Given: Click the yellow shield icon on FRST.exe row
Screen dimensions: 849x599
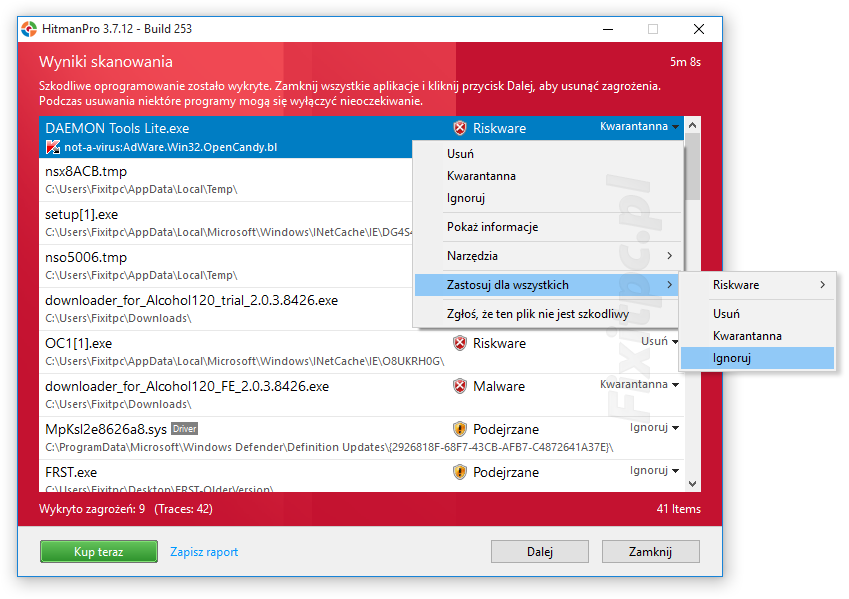Looking at the screenshot, I should pos(460,472).
